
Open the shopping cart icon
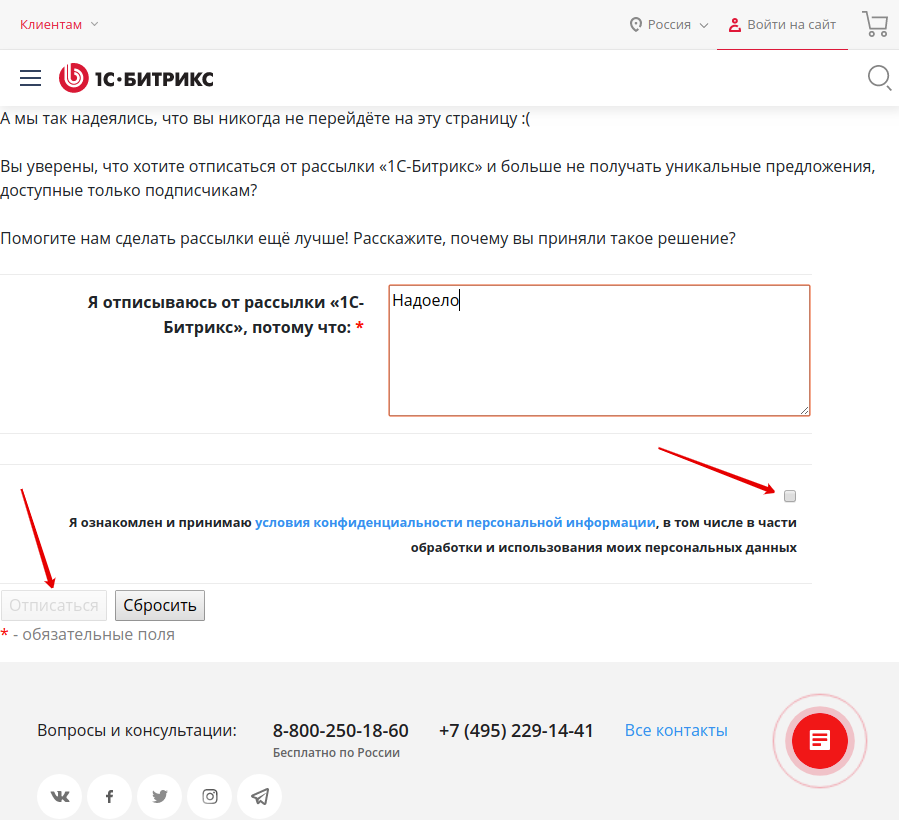point(875,24)
